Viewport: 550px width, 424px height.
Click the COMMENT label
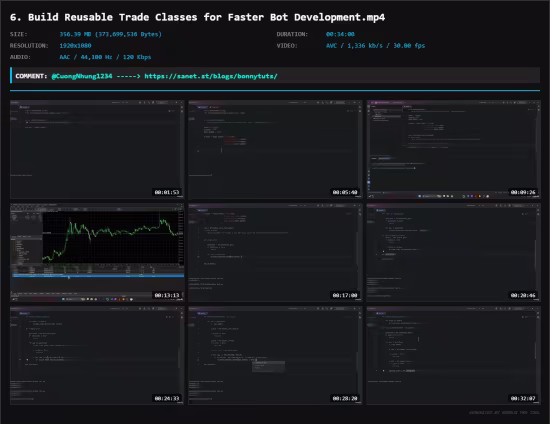pos(31,76)
